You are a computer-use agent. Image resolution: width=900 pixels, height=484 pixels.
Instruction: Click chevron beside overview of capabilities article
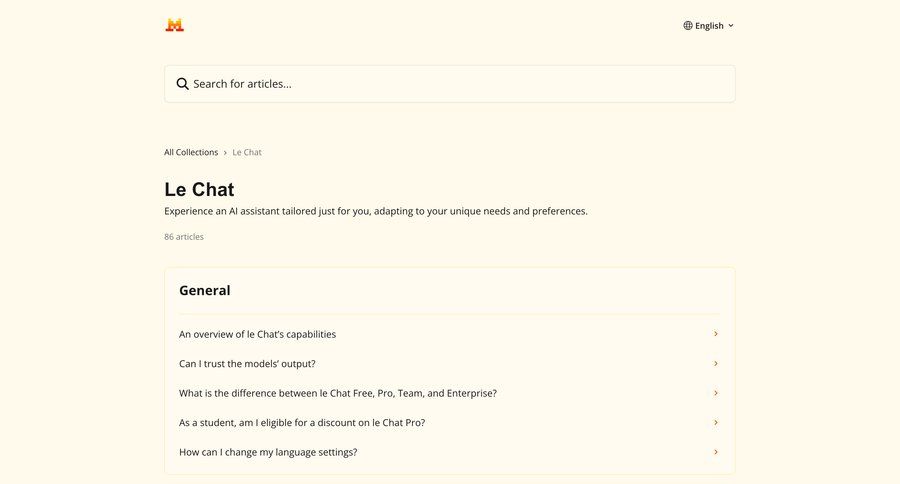(716, 334)
